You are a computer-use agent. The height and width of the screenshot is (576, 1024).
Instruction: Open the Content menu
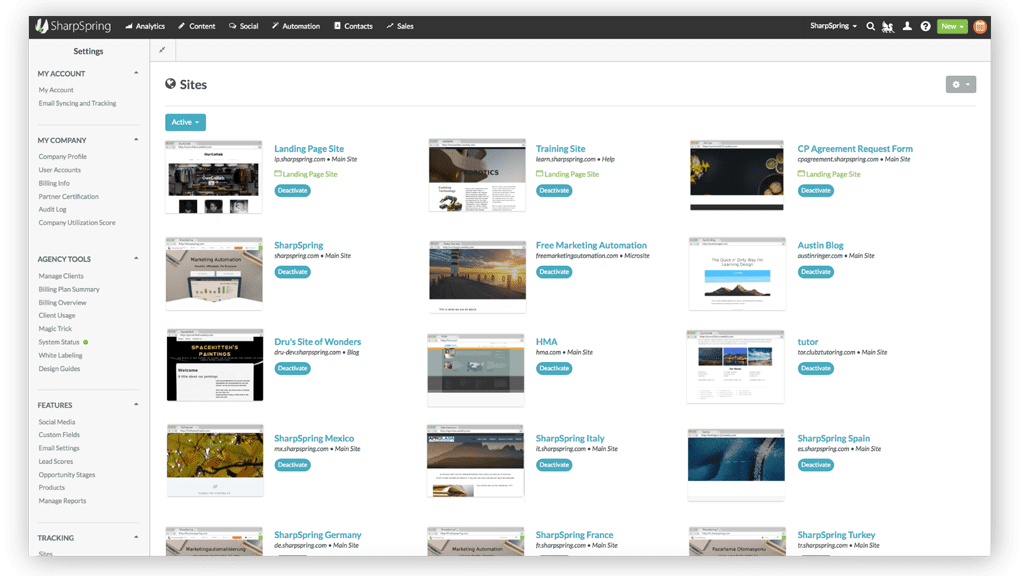[197, 26]
